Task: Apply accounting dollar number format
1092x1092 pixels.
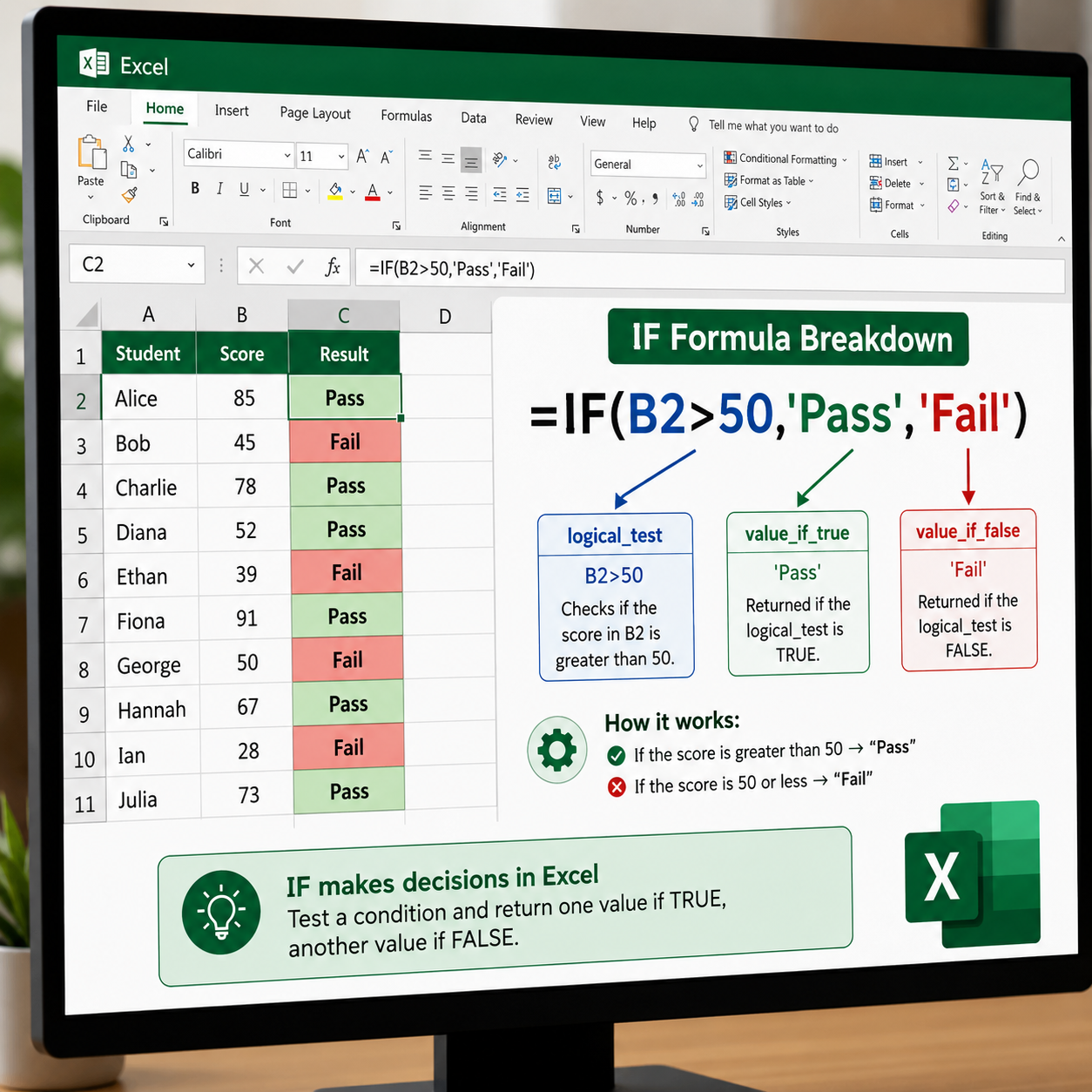Action: coord(600,198)
